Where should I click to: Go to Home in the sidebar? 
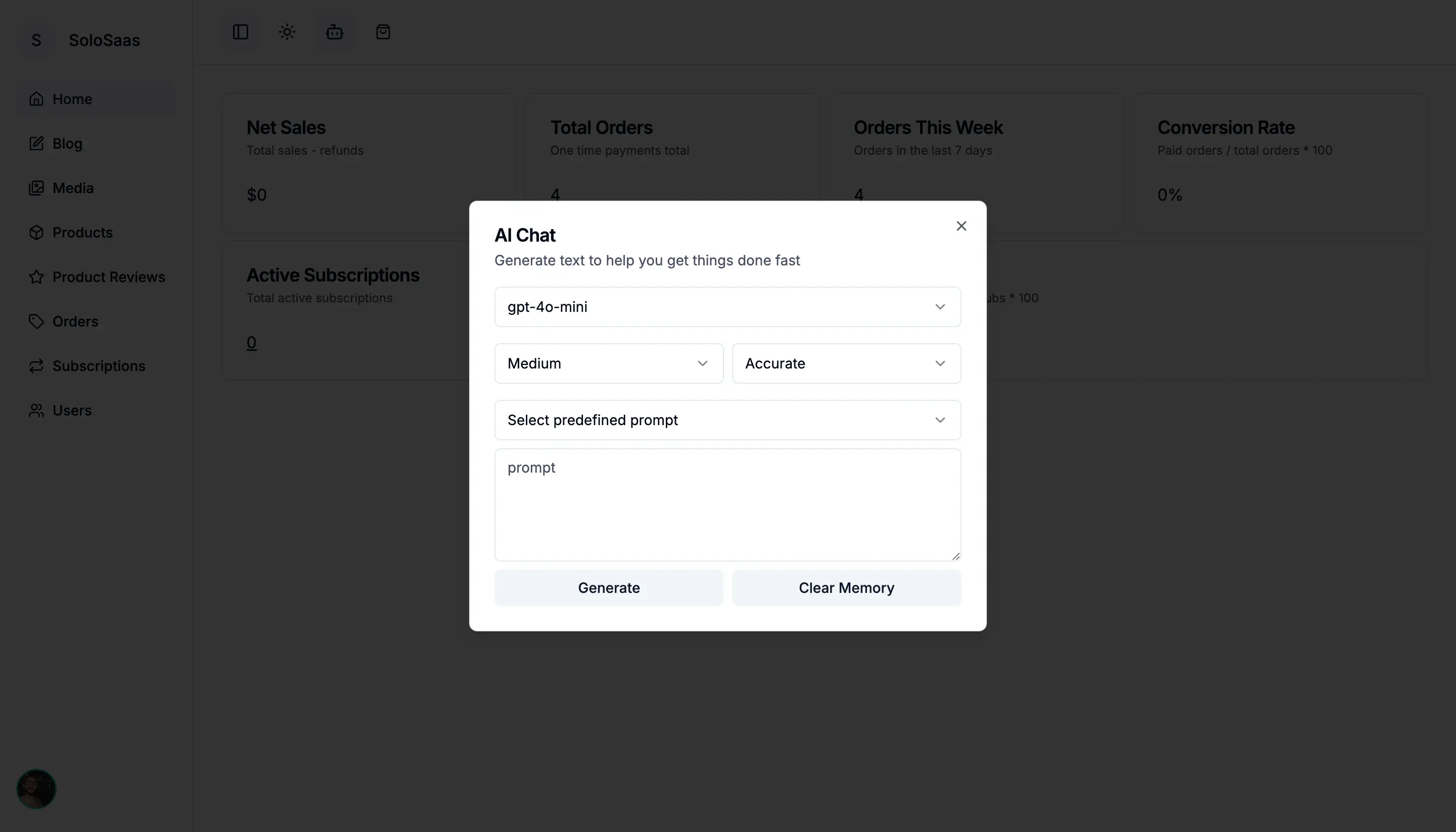[96, 99]
